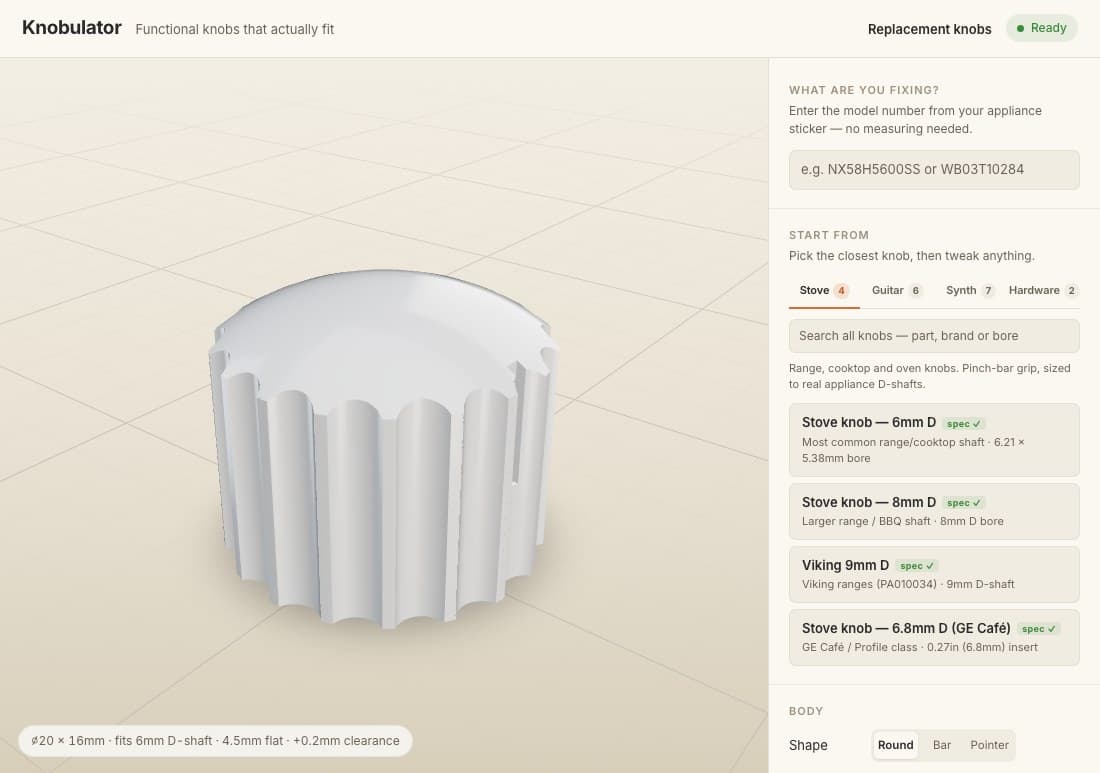Click the Knobulator logo title
This screenshot has width=1100, height=773.
(x=72, y=28)
